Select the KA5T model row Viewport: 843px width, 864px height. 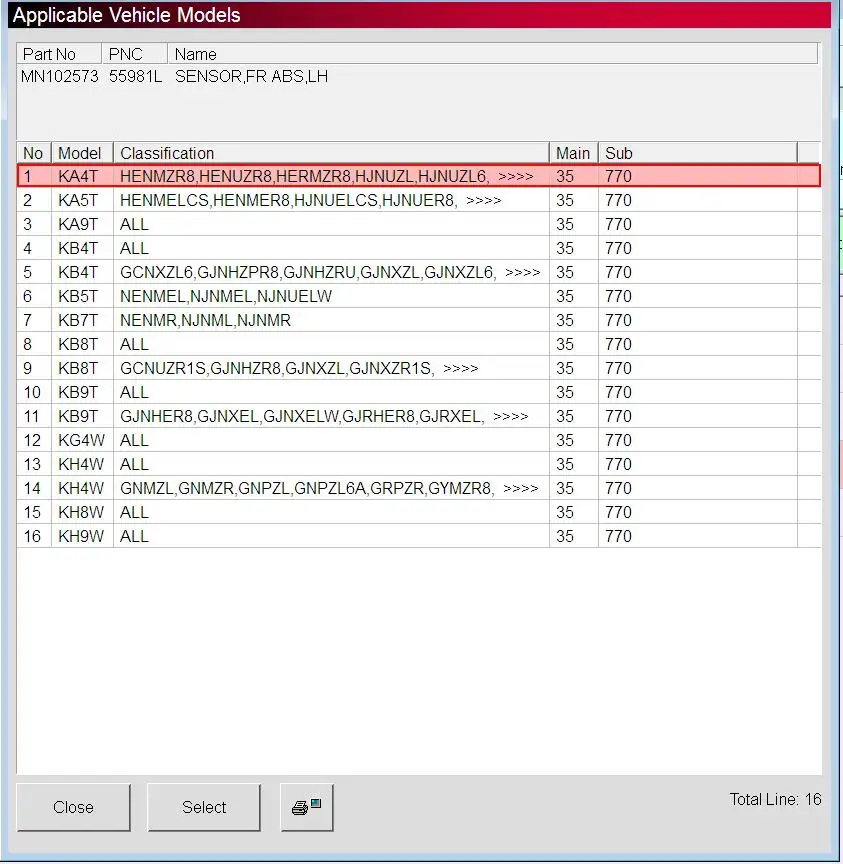419,200
